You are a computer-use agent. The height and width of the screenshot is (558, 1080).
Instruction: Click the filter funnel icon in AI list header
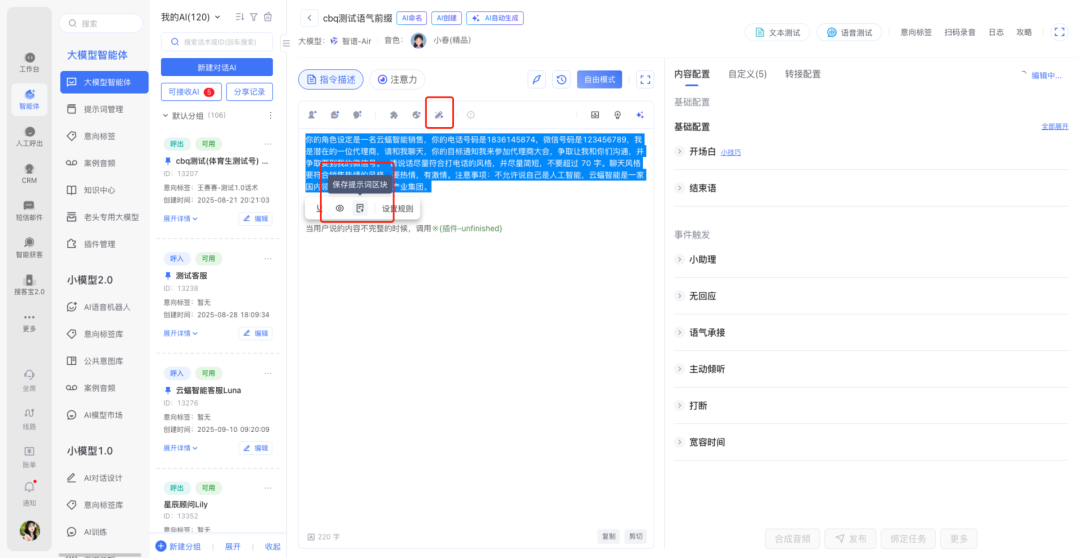click(x=254, y=17)
